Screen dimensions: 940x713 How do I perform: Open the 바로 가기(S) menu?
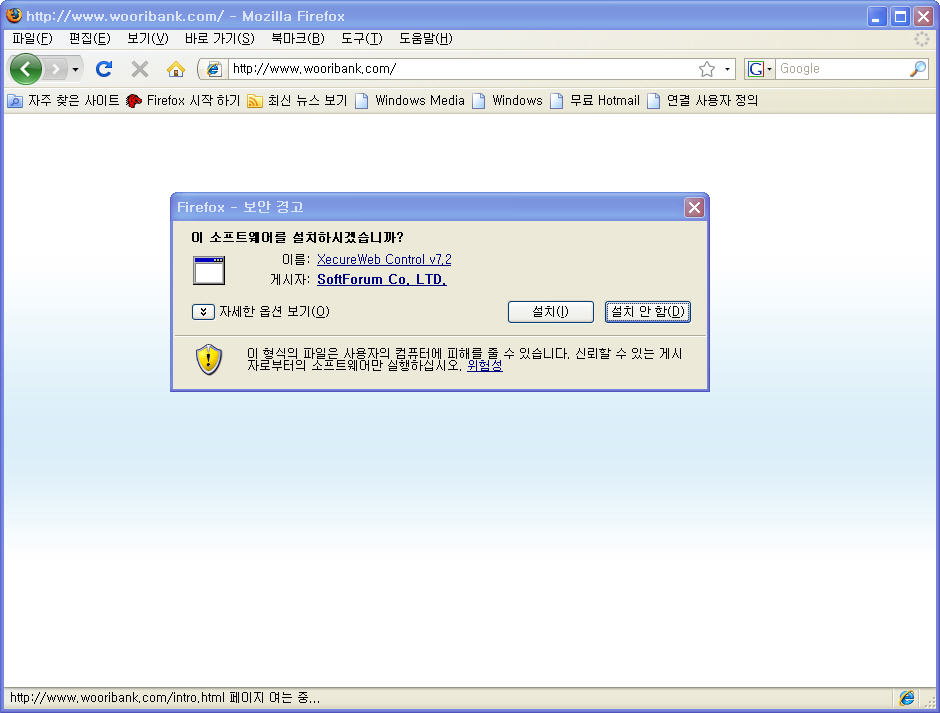point(219,39)
